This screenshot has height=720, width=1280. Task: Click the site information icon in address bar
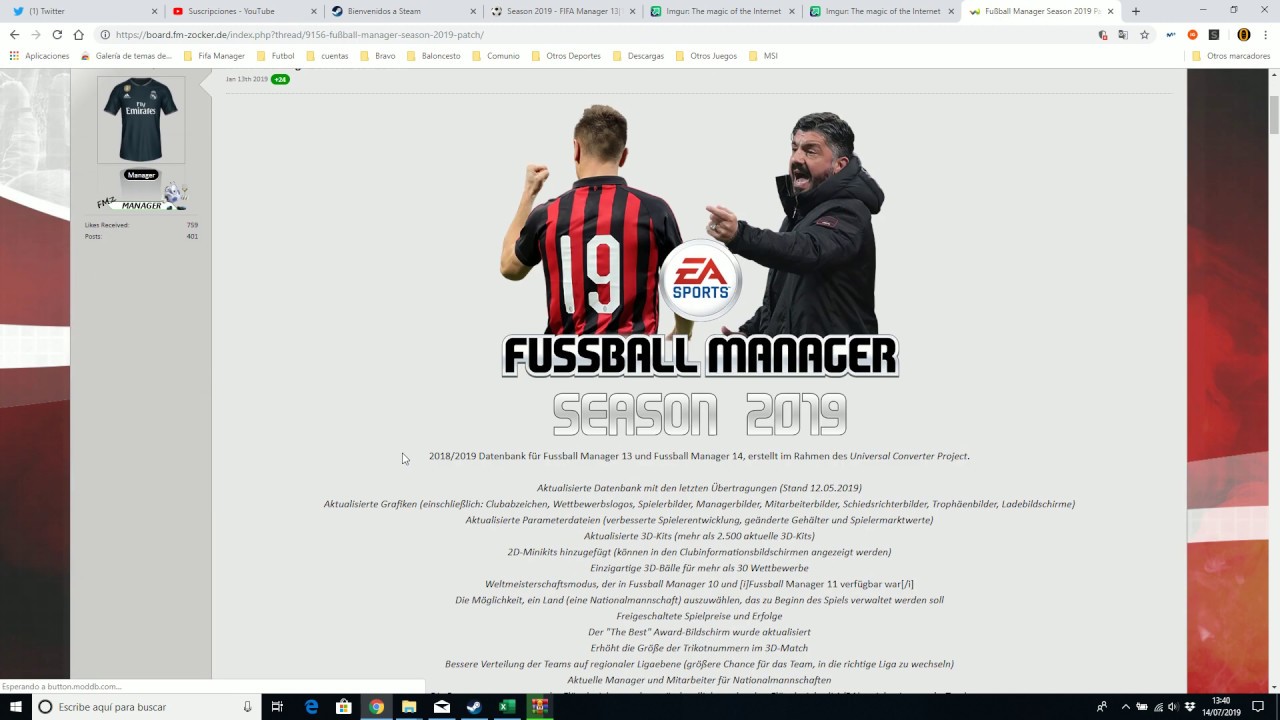(105, 34)
